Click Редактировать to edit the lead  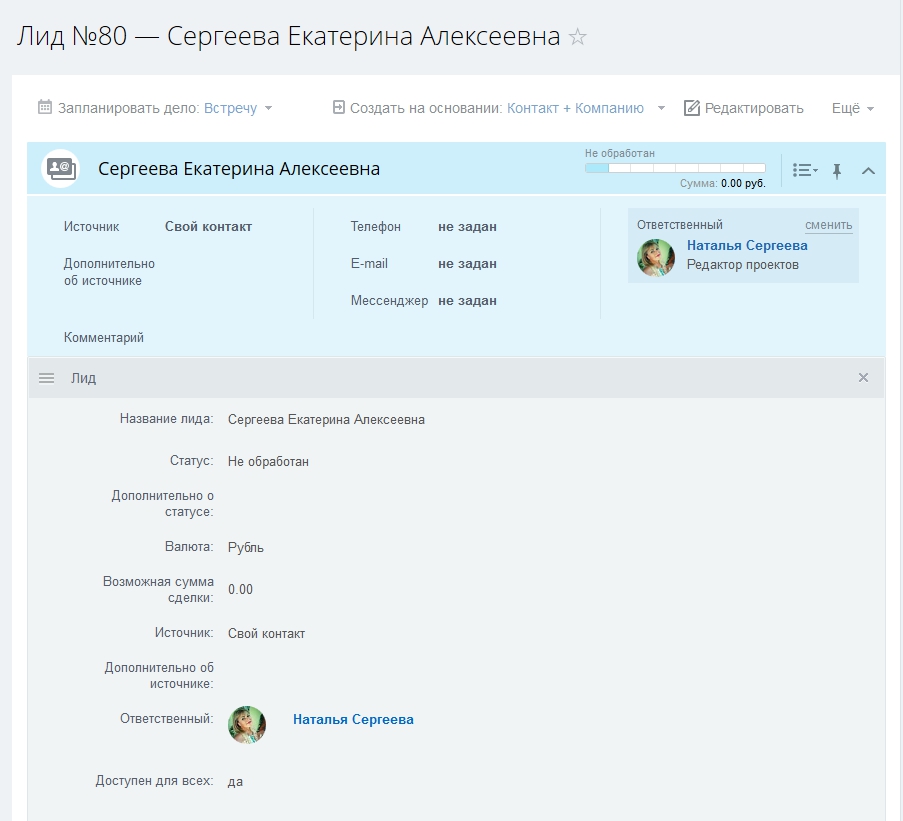(753, 108)
